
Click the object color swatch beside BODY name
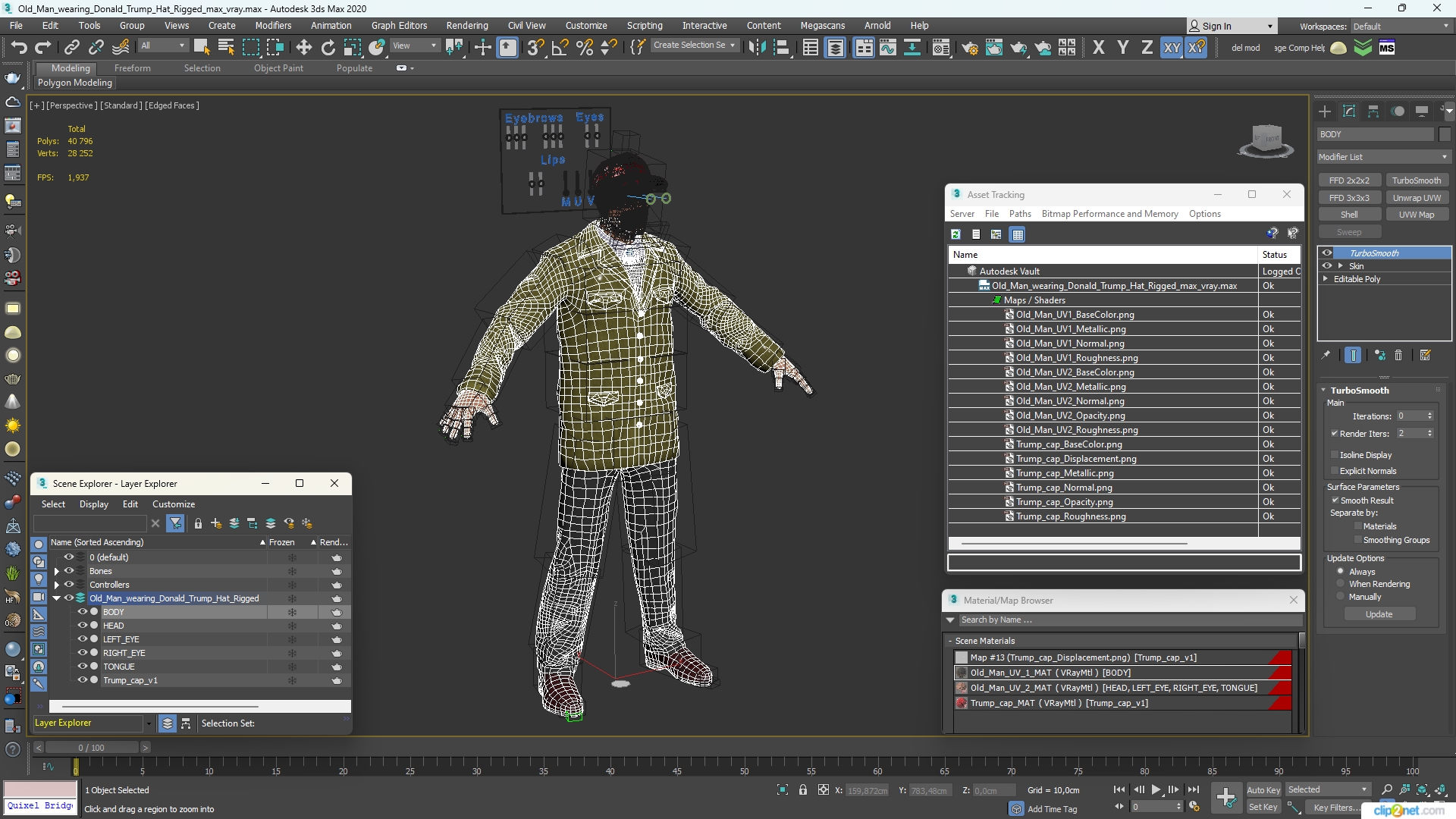pos(1444,134)
